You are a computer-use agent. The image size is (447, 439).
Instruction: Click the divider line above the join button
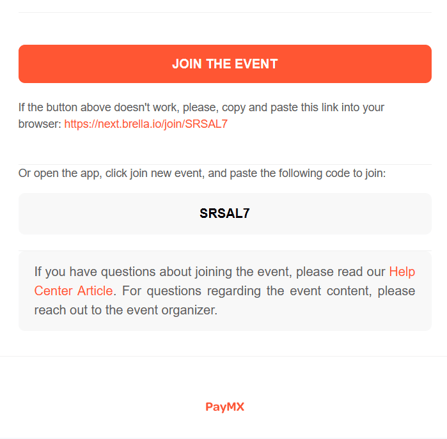click(225, 12)
